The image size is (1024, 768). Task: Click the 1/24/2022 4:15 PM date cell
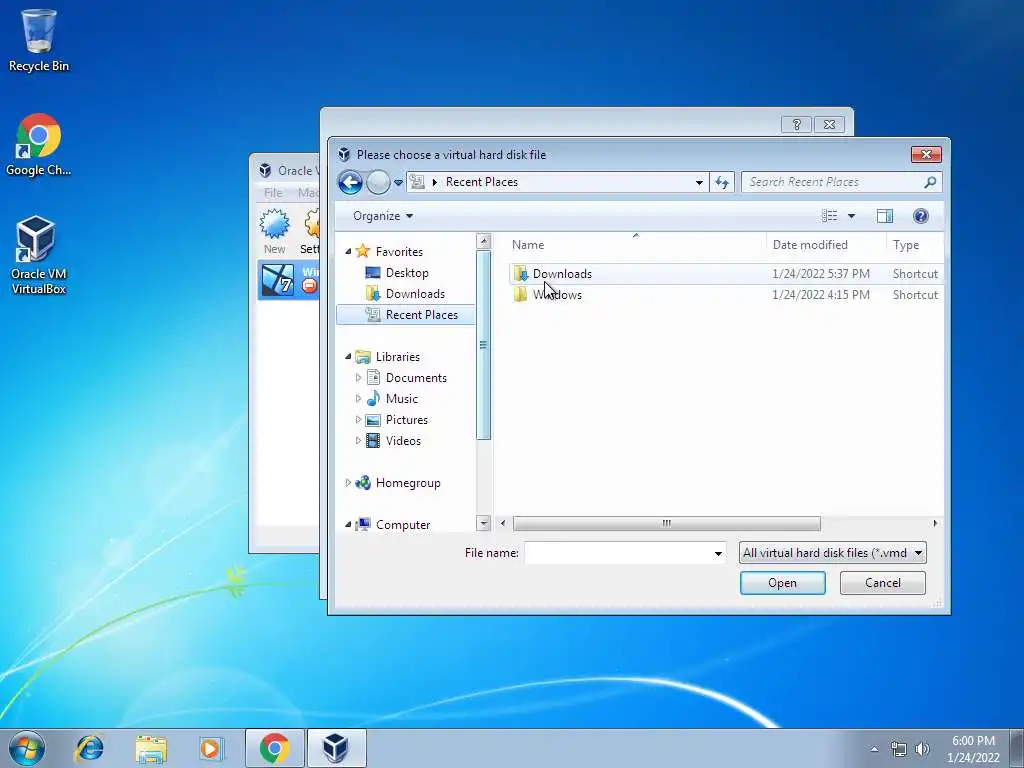point(821,295)
